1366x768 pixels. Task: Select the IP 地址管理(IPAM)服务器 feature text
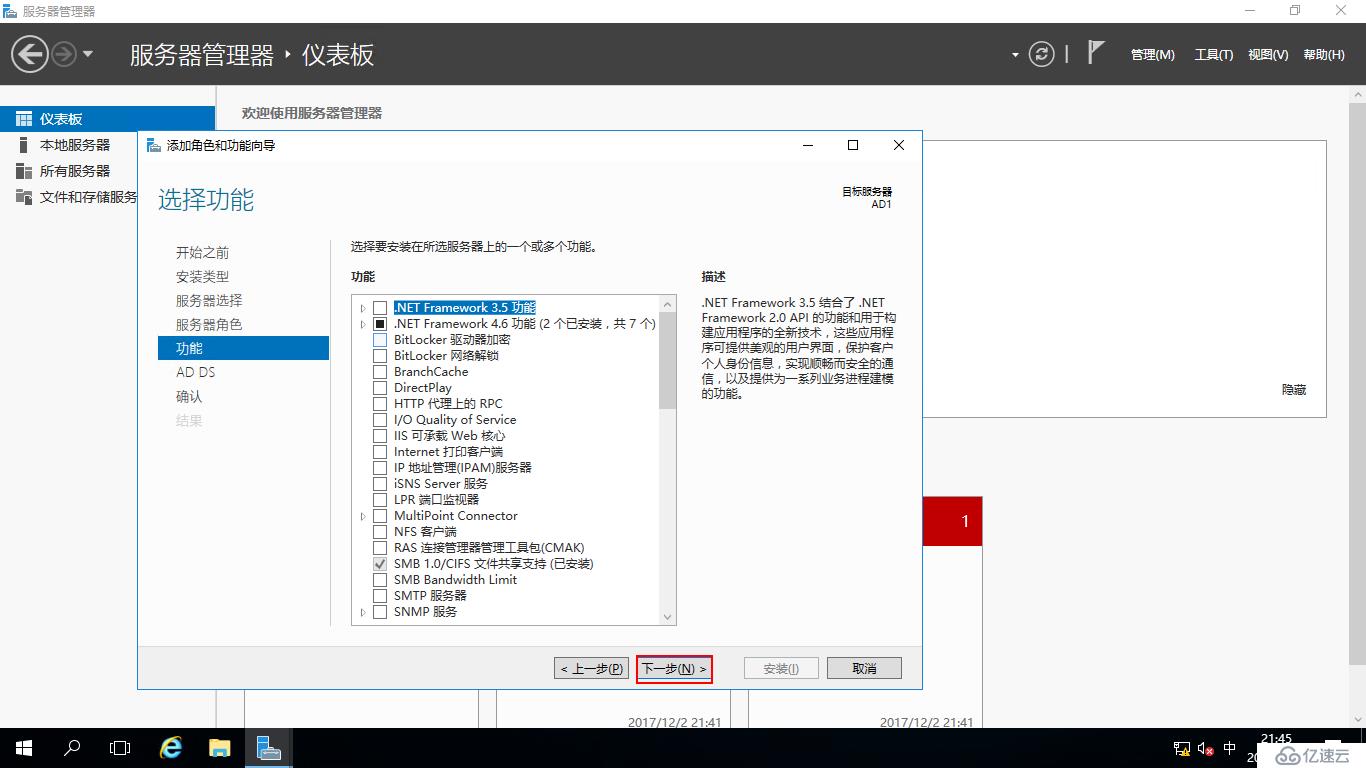point(463,468)
